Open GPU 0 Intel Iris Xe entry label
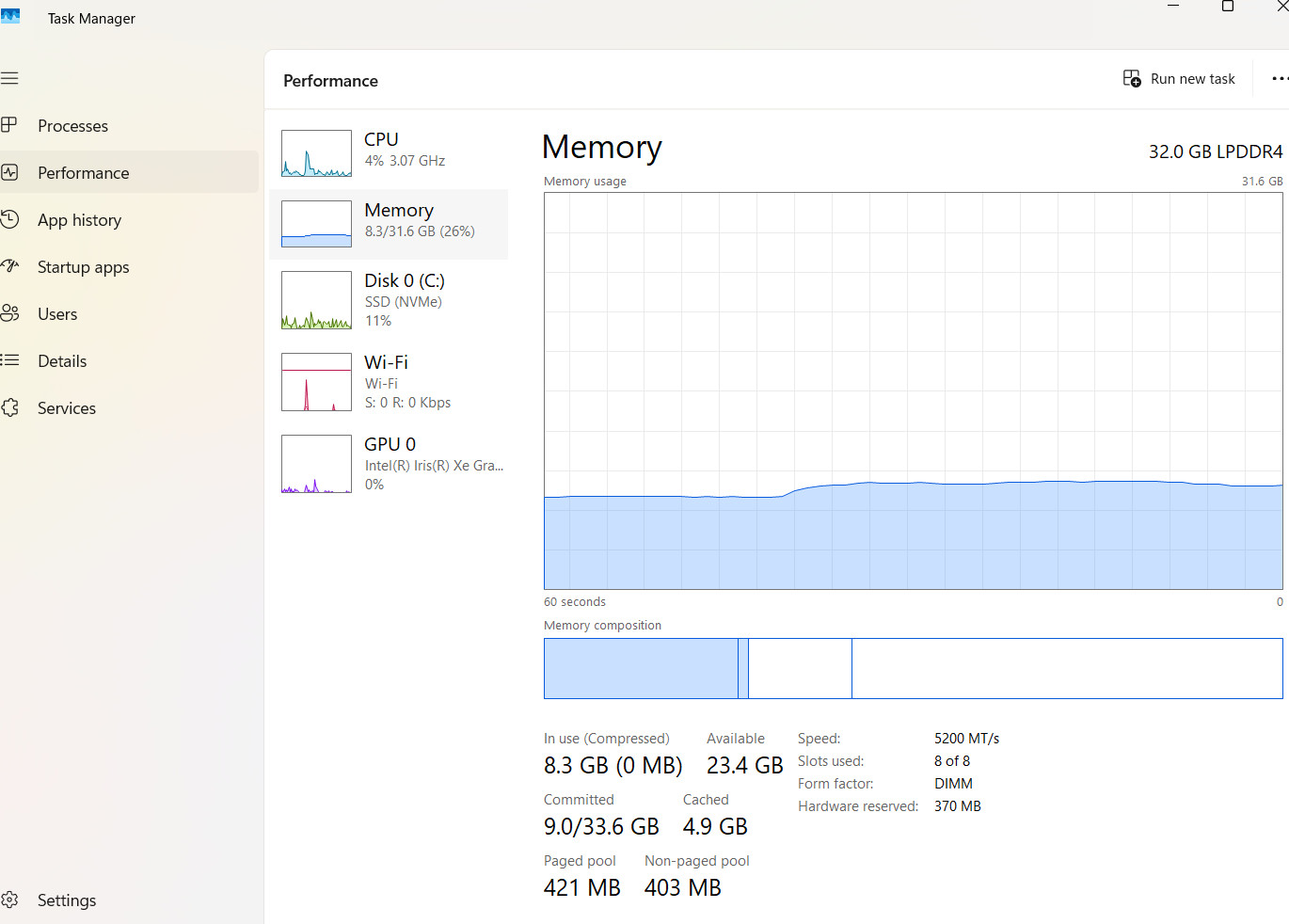 click(434, 464)
